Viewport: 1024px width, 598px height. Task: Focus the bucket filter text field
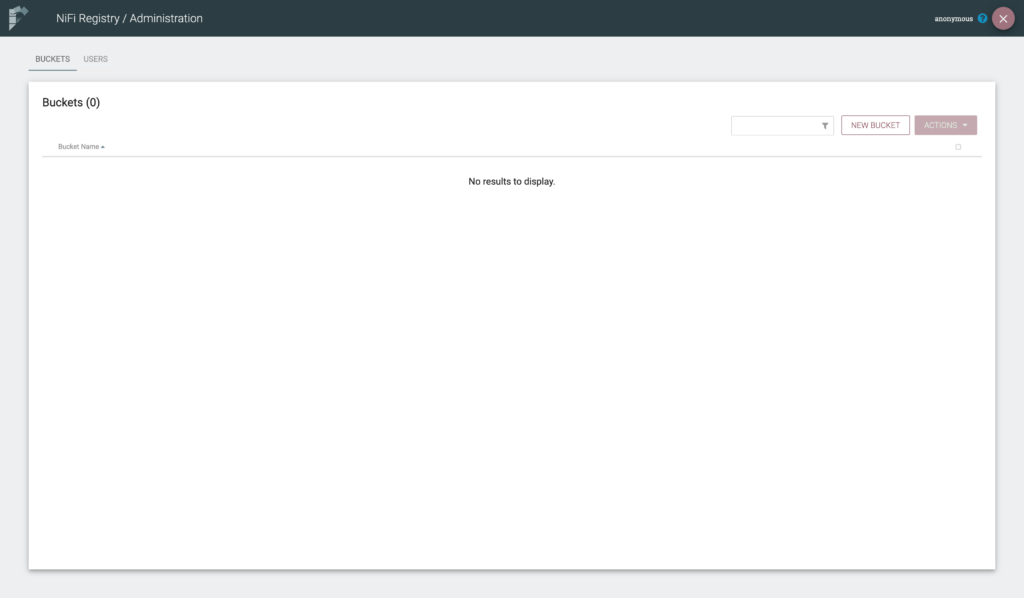tap(775, 126)
